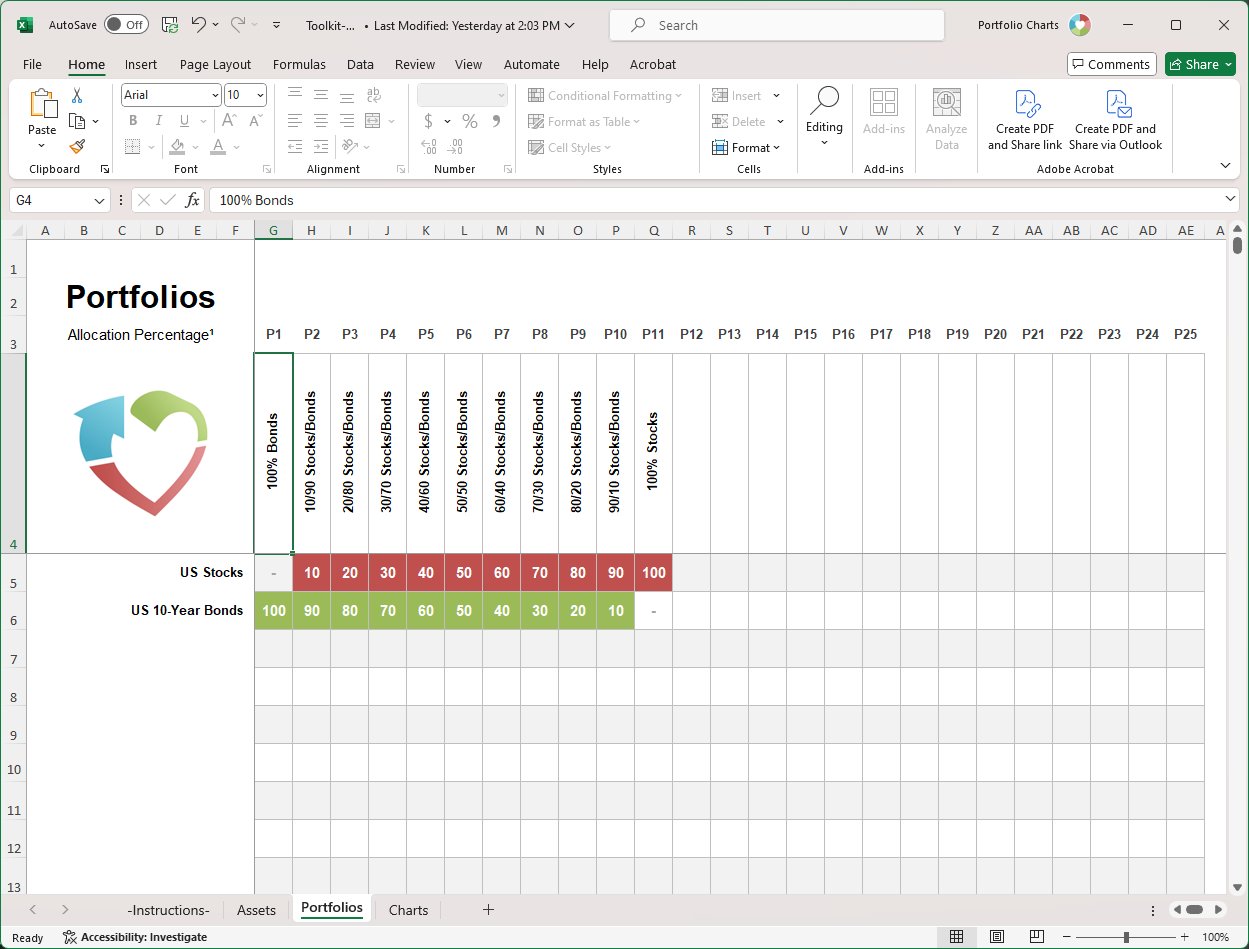Open the Formulas ribbon tab
Image resolution: width=1249 pixels, height=949 pixels.
coord(299,64)
